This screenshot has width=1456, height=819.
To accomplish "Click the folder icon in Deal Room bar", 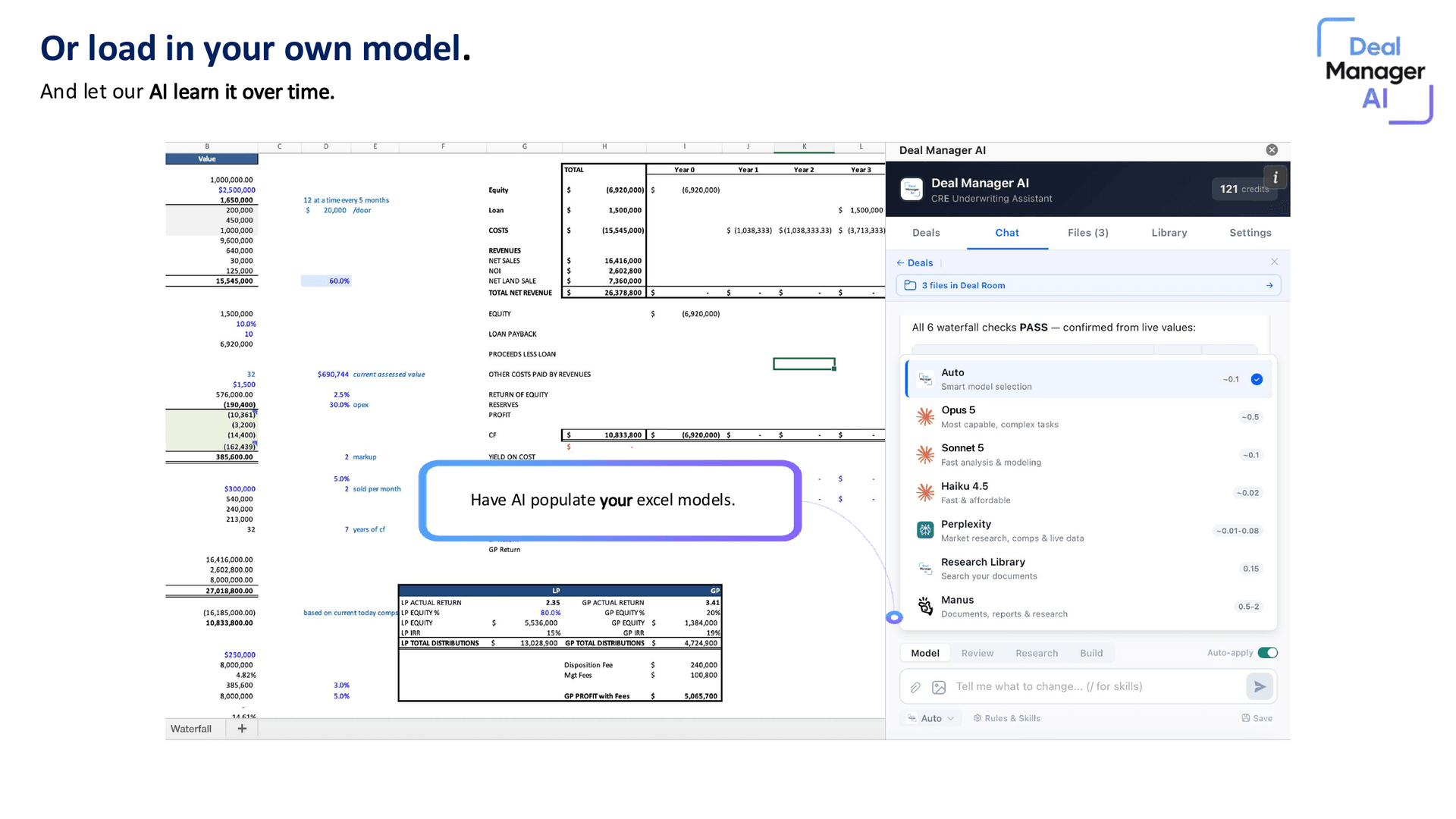I will point(910,285).
